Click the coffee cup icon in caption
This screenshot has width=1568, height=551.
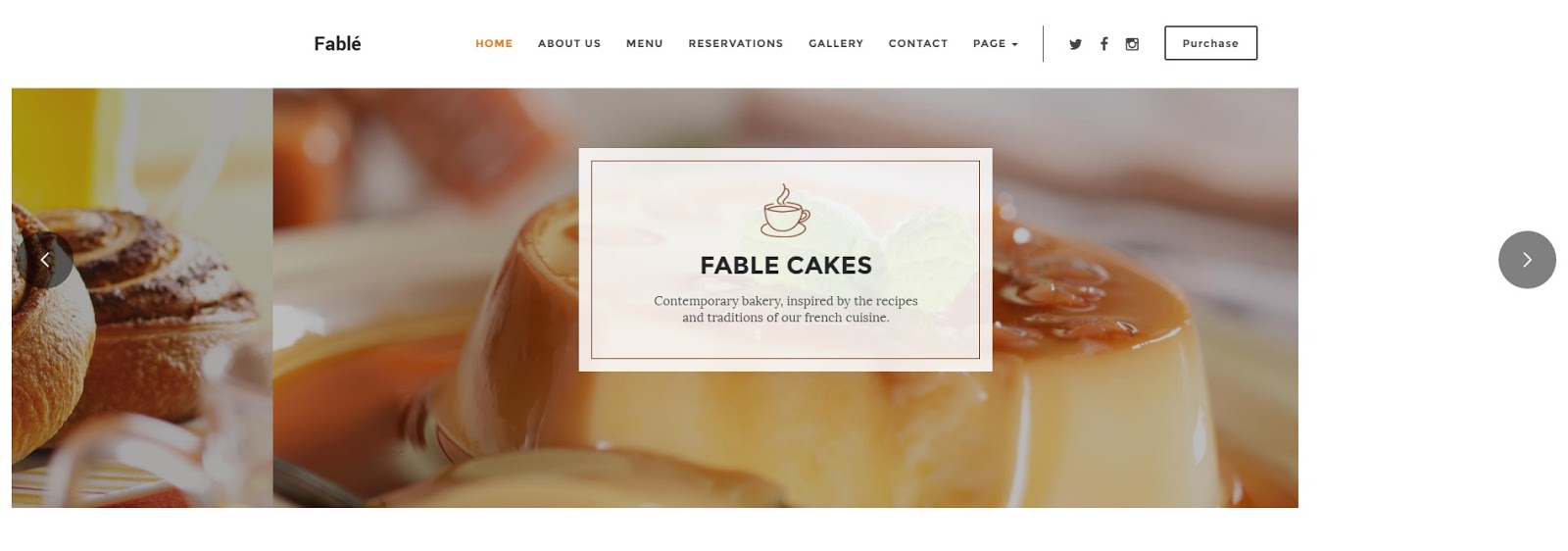[x=785, y=210]
